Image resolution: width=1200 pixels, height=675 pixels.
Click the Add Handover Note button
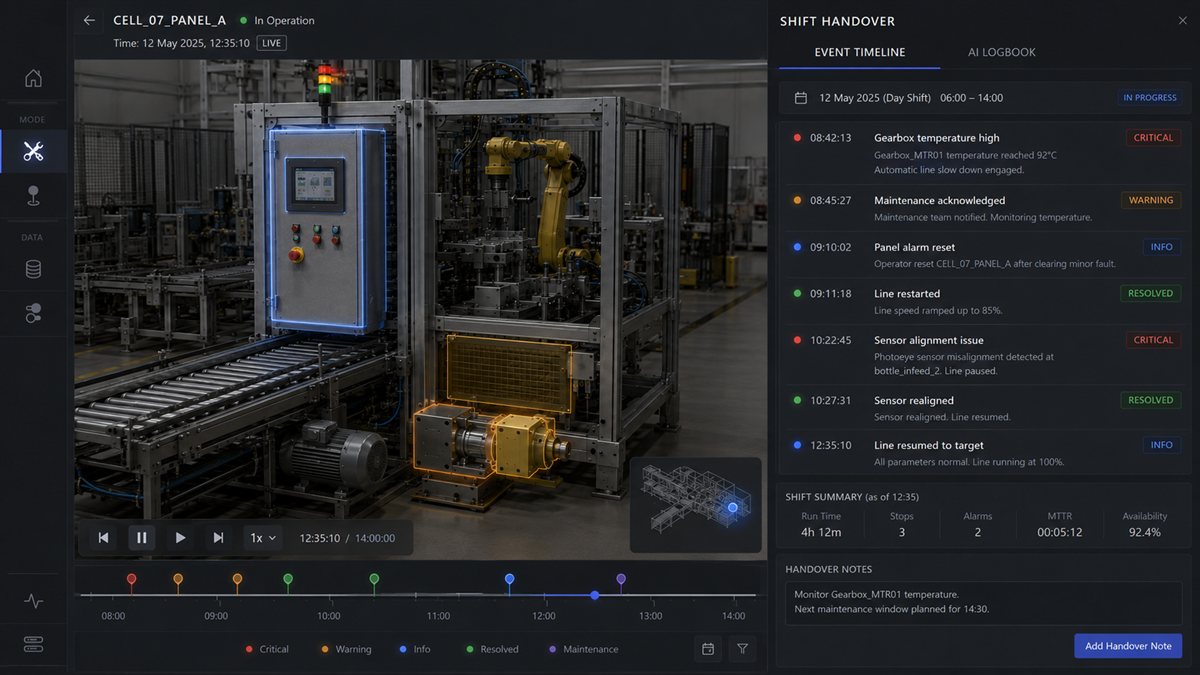pyautogui.click(x=1128, y=646)
